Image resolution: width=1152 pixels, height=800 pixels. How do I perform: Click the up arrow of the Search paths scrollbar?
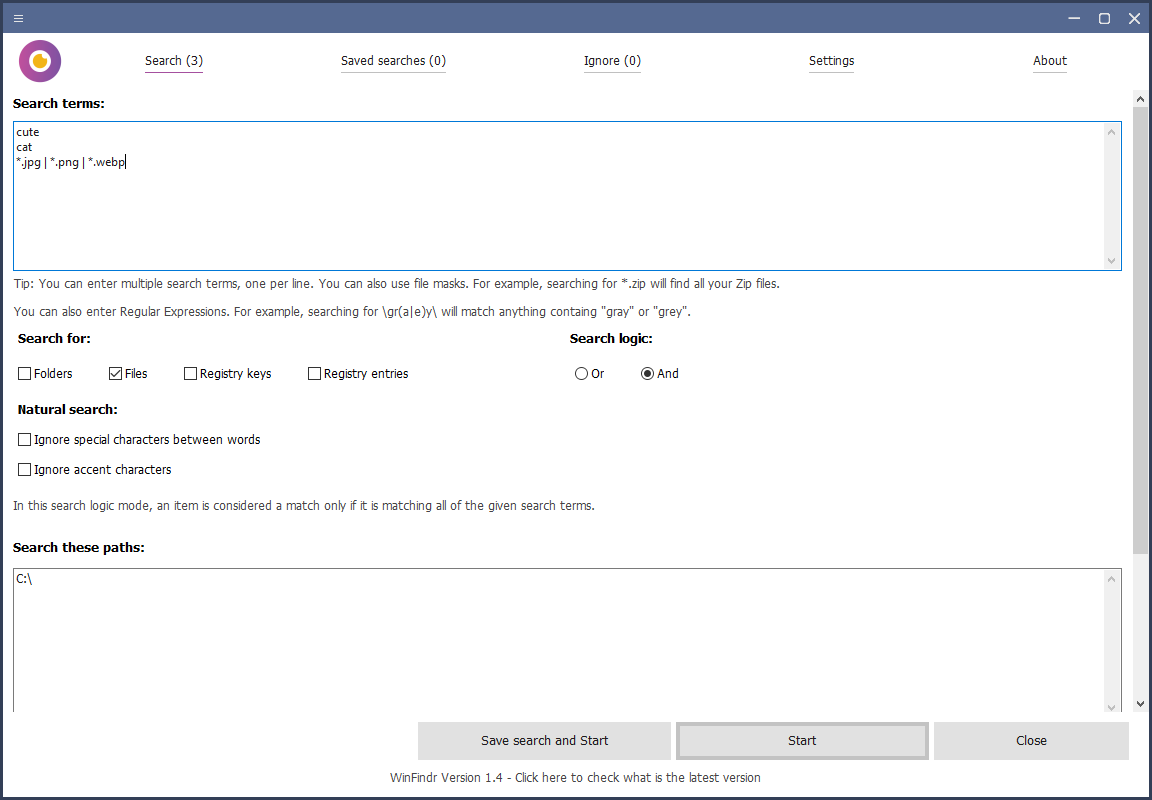pyautogui.click(x=1111, y=579)
